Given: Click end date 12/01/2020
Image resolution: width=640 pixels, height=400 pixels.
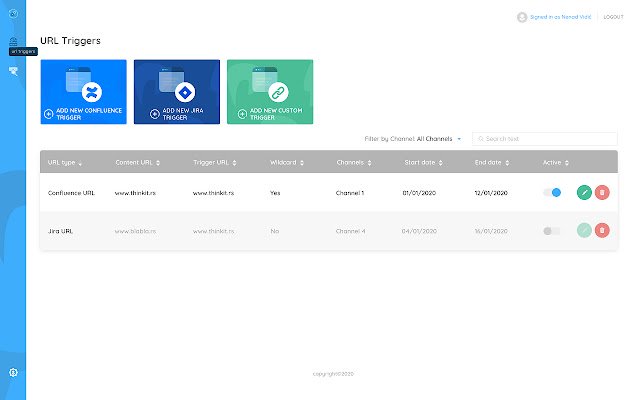Looking at the screenshot, I should 491,193.
